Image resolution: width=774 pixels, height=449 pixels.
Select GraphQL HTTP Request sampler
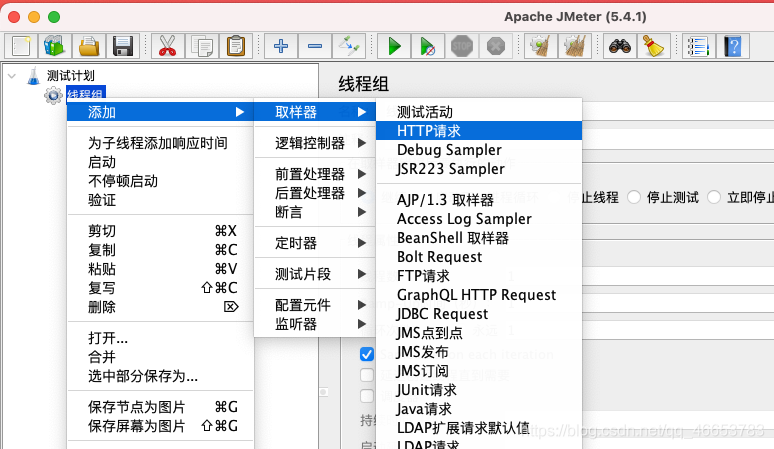tap(479, 295)
